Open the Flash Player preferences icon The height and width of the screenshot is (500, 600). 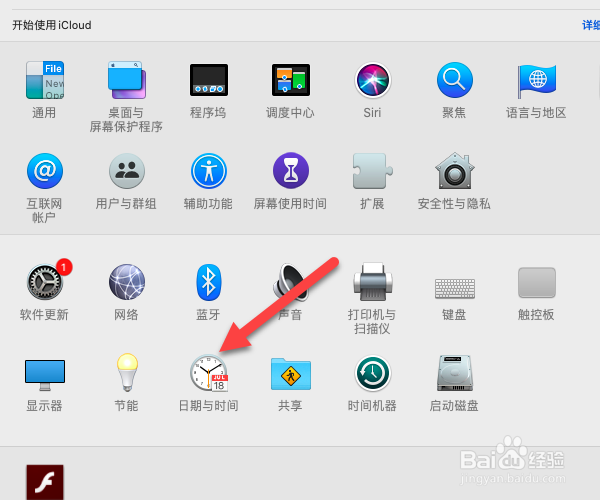[x=45, y=482]
